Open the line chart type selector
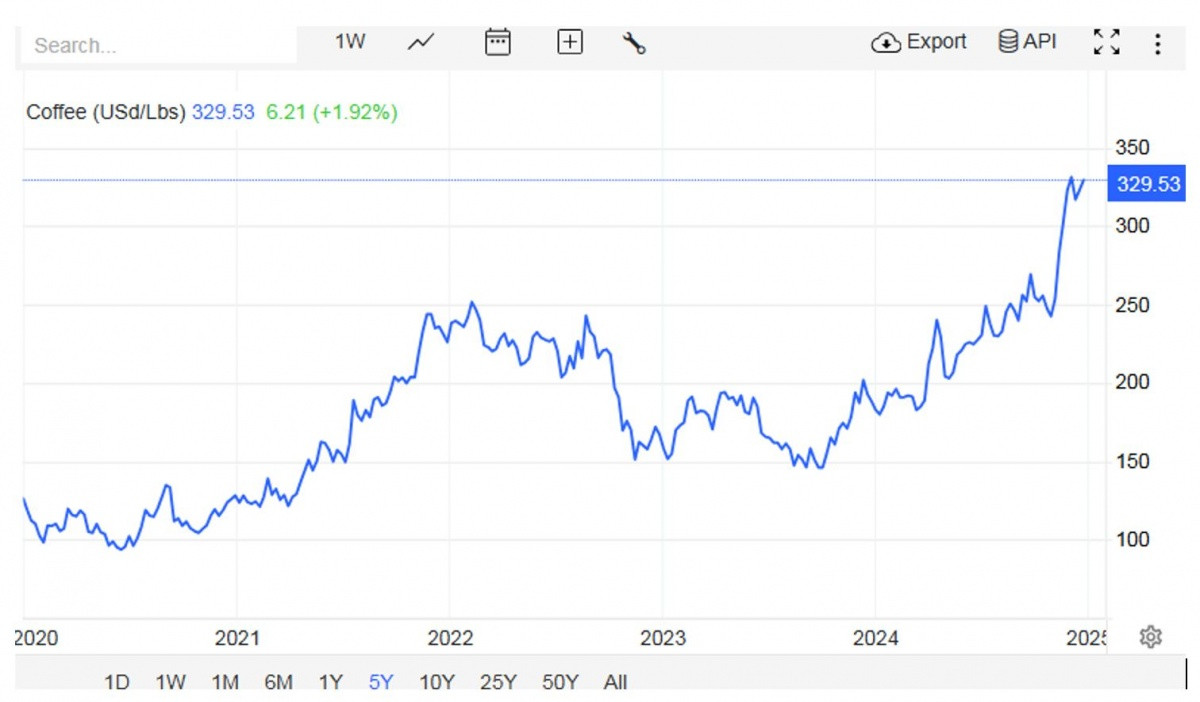 click(421, 42)
